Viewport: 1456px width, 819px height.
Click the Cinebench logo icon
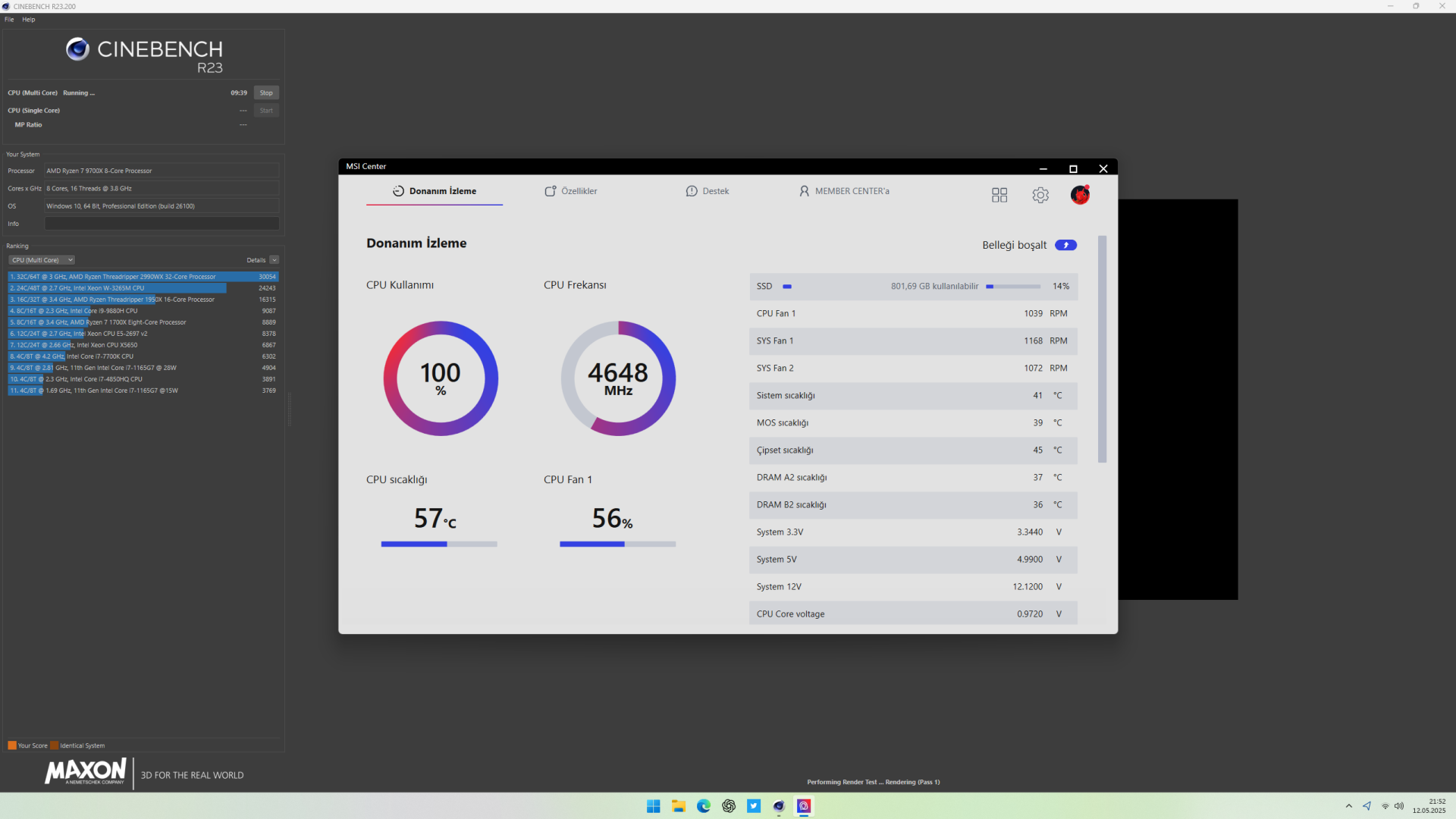77,49
